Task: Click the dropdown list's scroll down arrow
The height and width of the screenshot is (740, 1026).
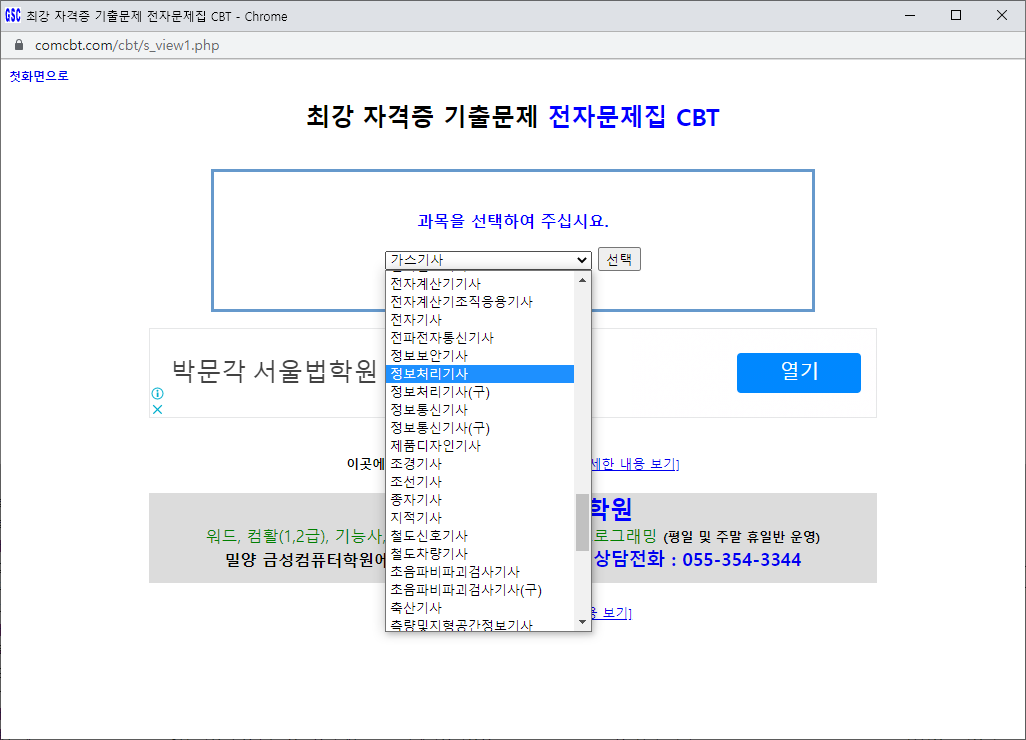Action: click(583, 622)
